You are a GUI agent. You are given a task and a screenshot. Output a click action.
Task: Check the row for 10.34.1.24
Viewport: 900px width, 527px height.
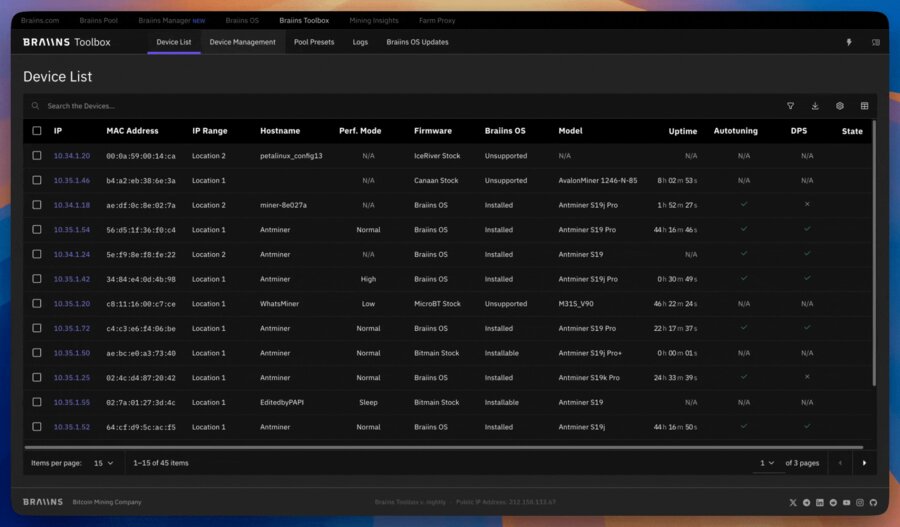tap(37, 254)
